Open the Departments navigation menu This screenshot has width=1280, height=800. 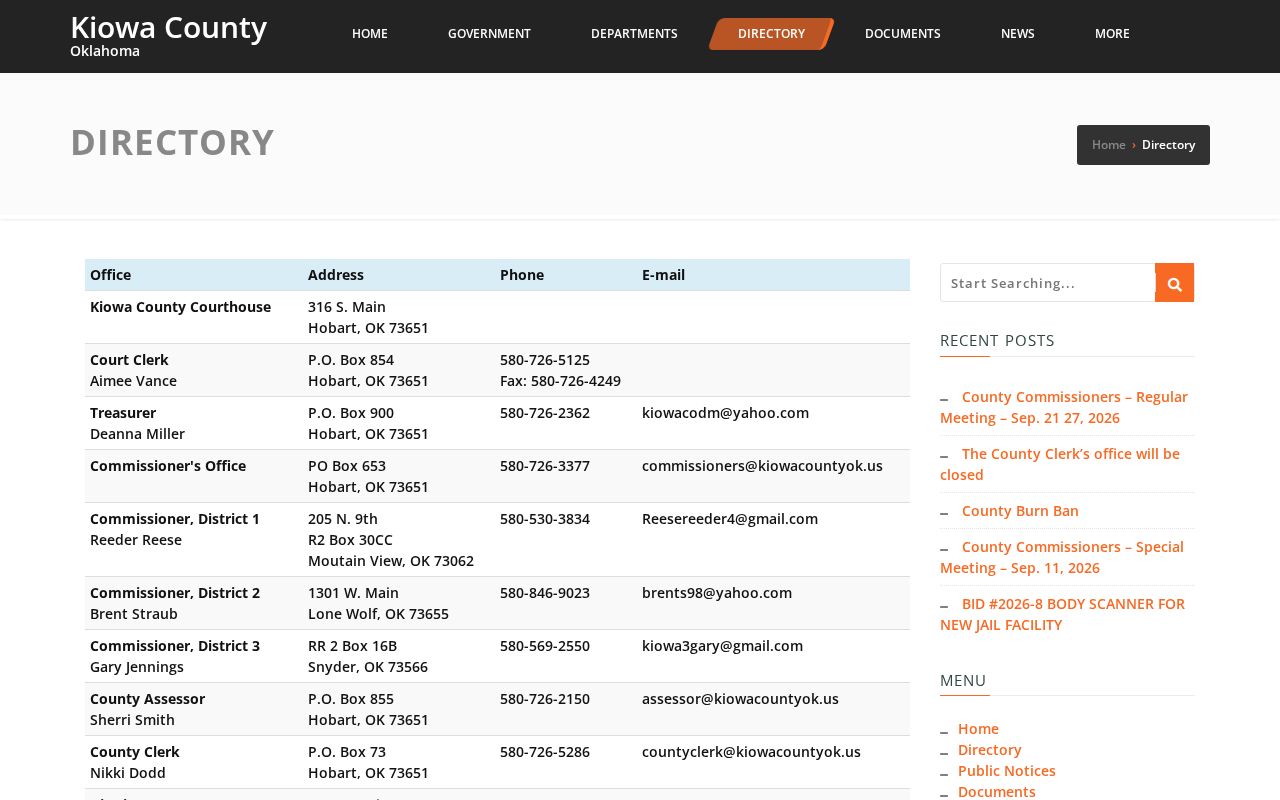(634, 34)
